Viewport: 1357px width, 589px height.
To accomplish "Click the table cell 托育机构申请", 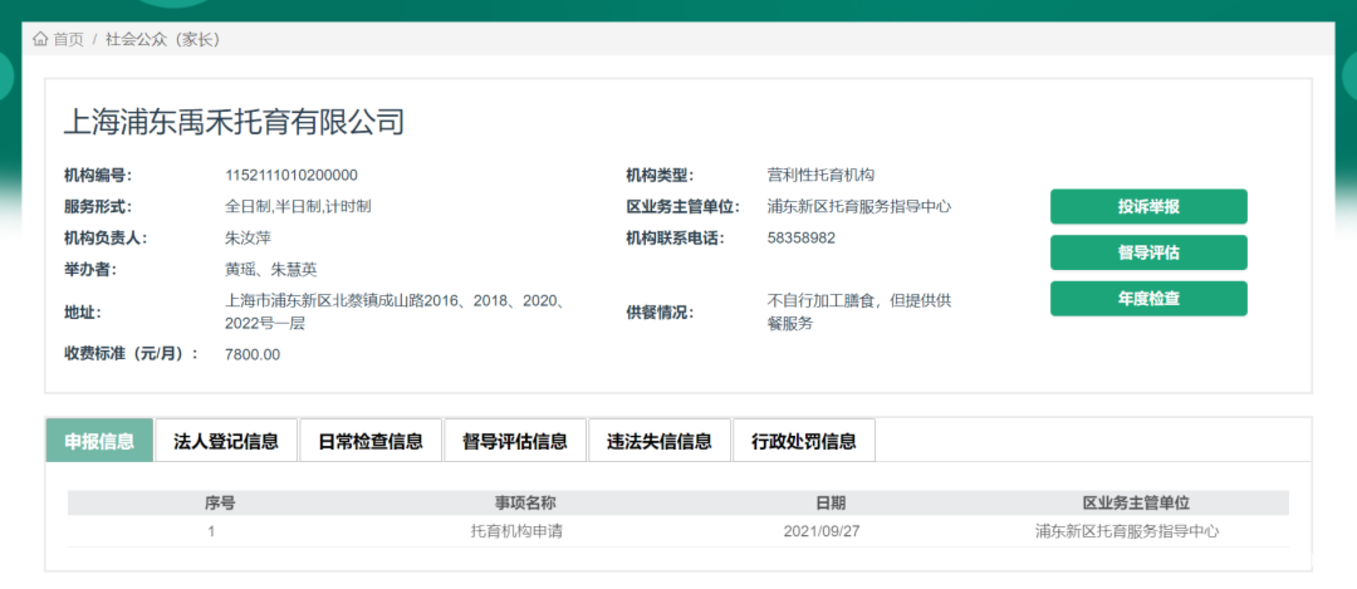I will [517, 531].
